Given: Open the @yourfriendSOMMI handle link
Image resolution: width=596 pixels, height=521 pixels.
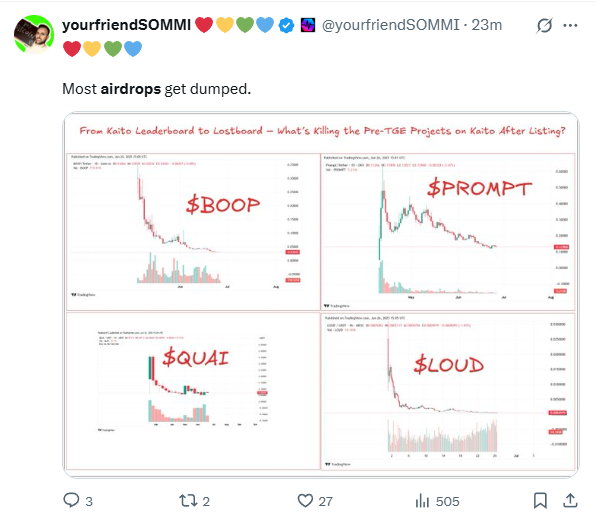Looking at the screenshot, I should coord(391,25).
